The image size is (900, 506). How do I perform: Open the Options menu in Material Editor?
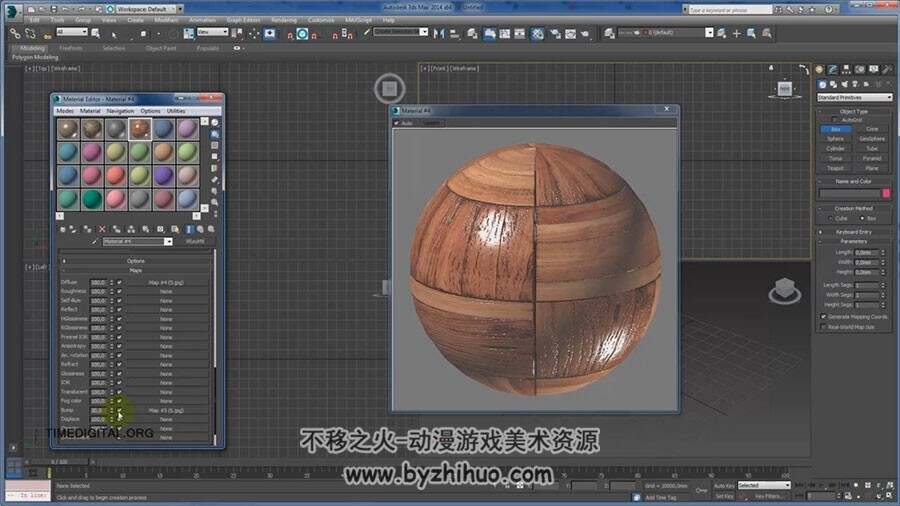coord(150,111)
